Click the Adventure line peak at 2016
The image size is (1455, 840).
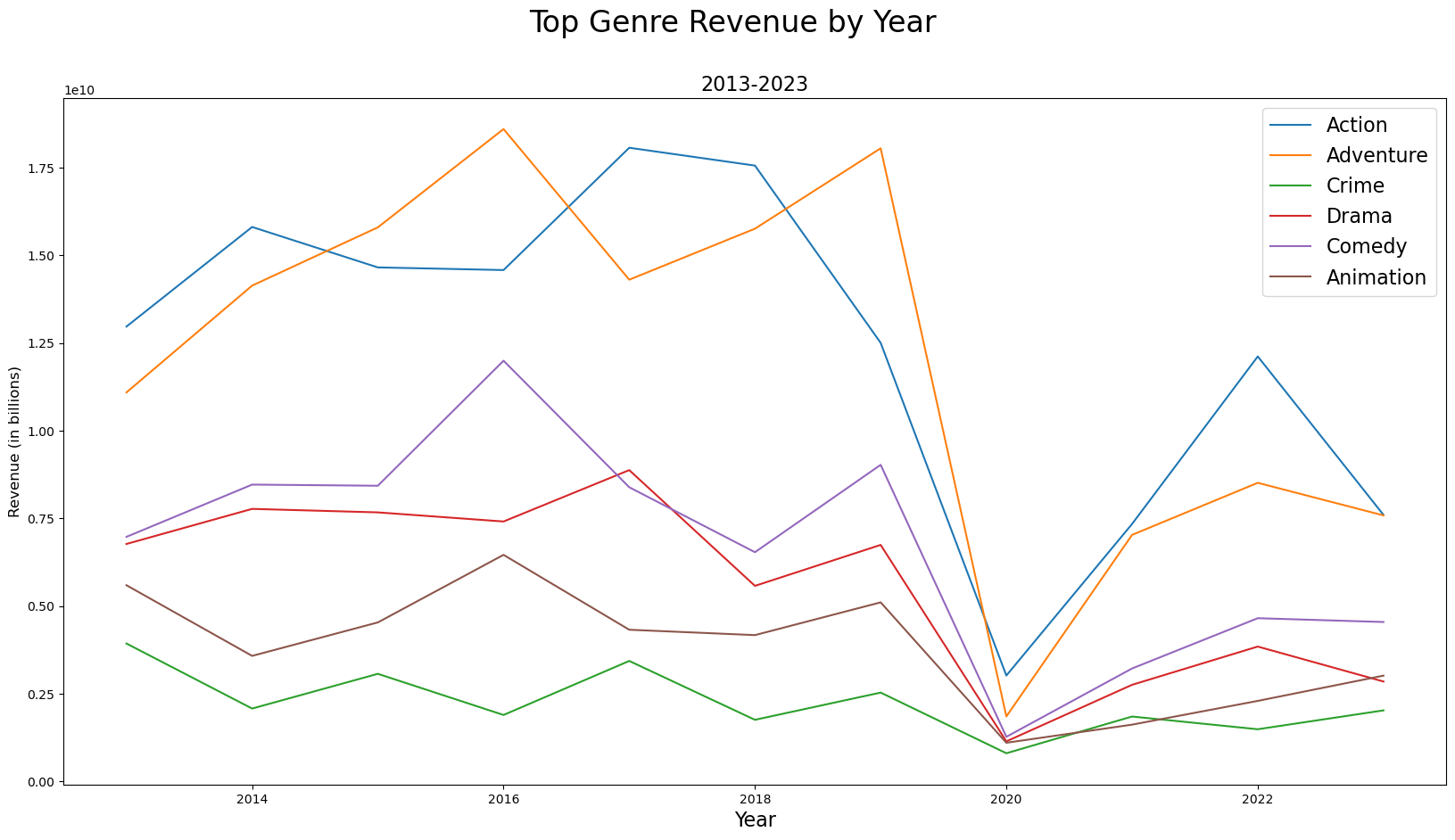pyautogui.click(x=503, y=129)
